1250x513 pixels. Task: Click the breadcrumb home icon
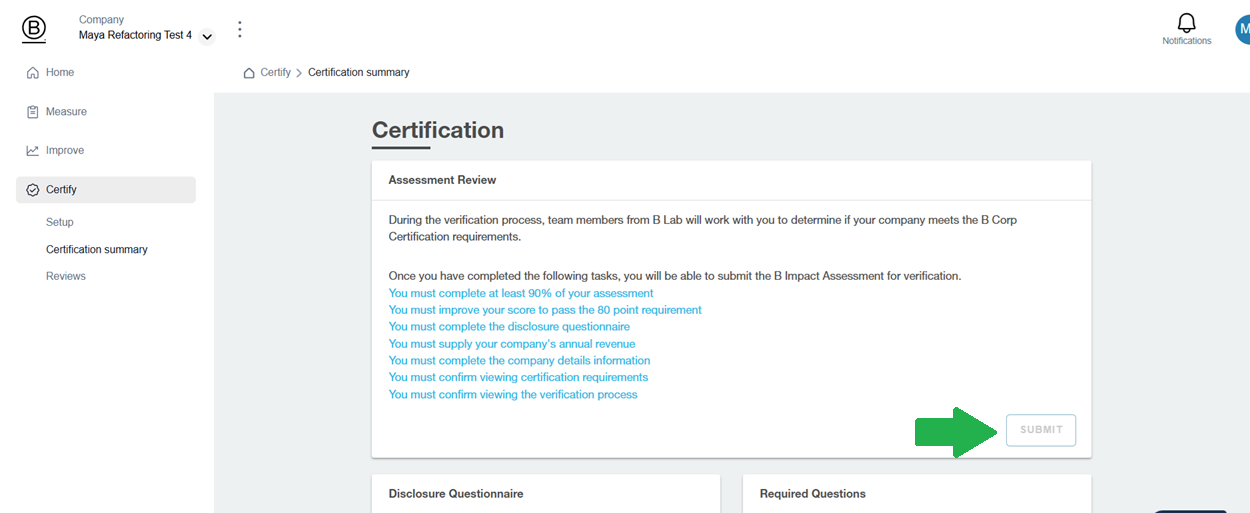coord(249,73)
